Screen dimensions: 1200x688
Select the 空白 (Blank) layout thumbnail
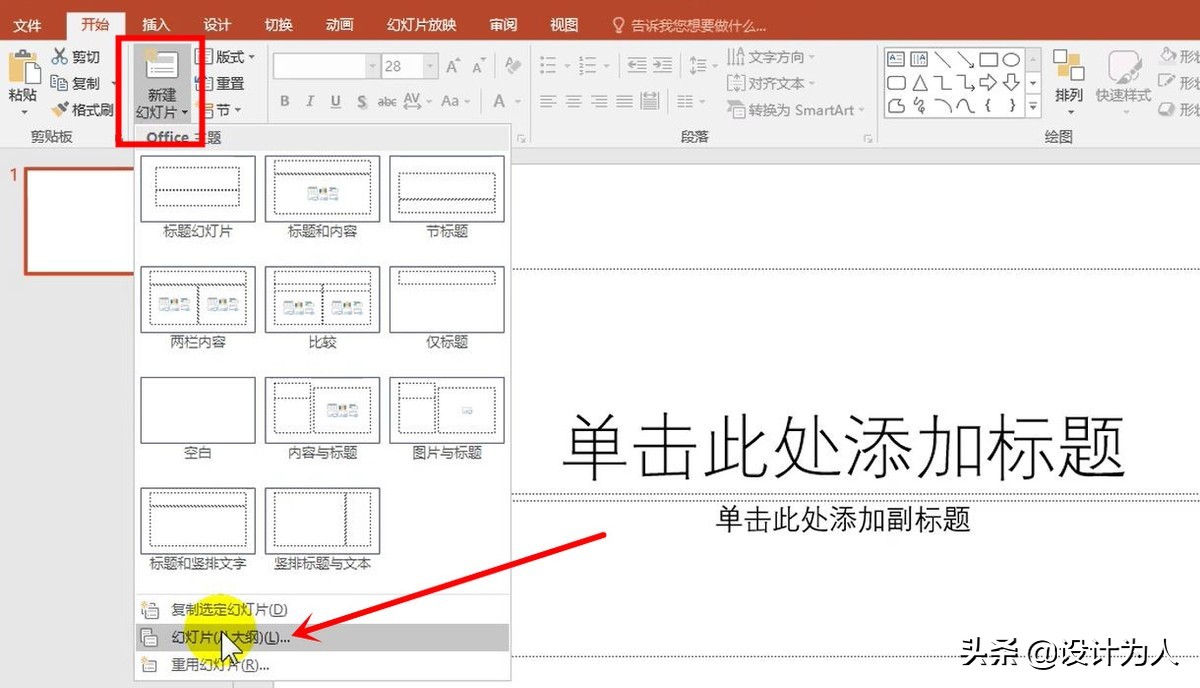pyautogui.click(x=197, y=410)
